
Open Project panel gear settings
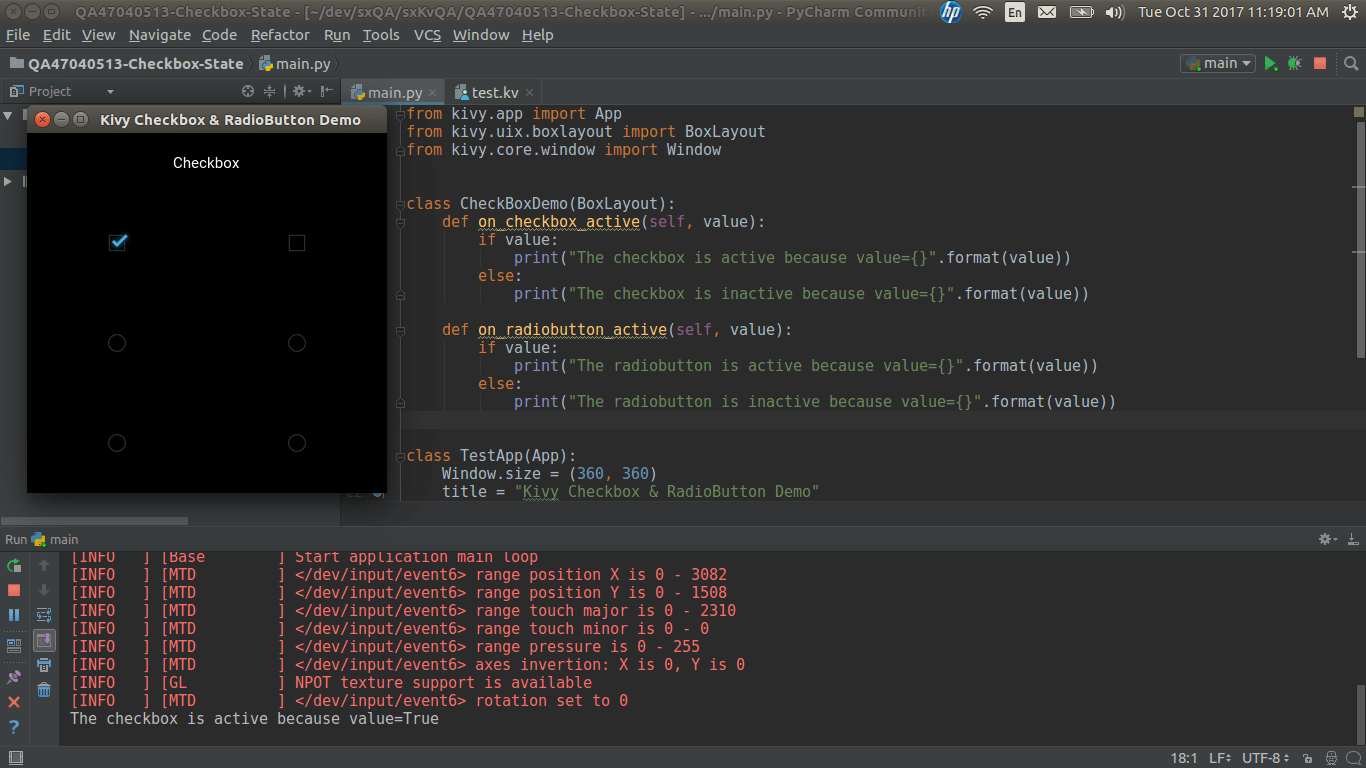click(300, 91)
